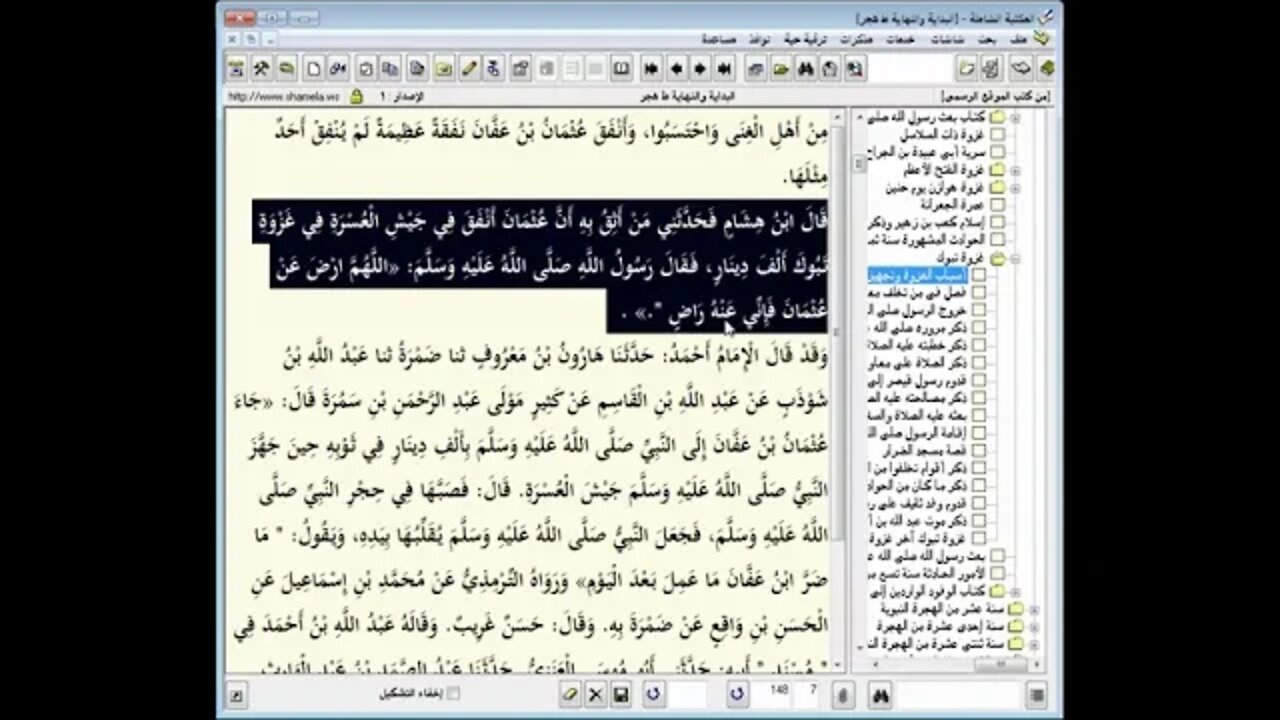Screen dimensions: 1280x720
Task: Click the tools hammer icon in the toolbar
Action: 262,68
